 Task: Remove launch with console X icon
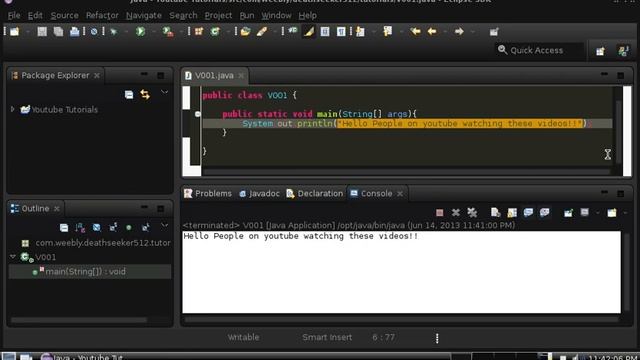pyautogui.click(x=456, y=212)
